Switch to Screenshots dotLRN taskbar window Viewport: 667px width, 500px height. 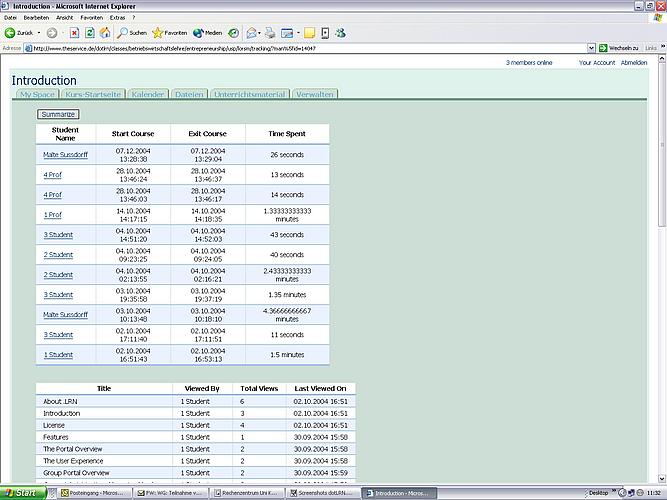click(323, 493)
